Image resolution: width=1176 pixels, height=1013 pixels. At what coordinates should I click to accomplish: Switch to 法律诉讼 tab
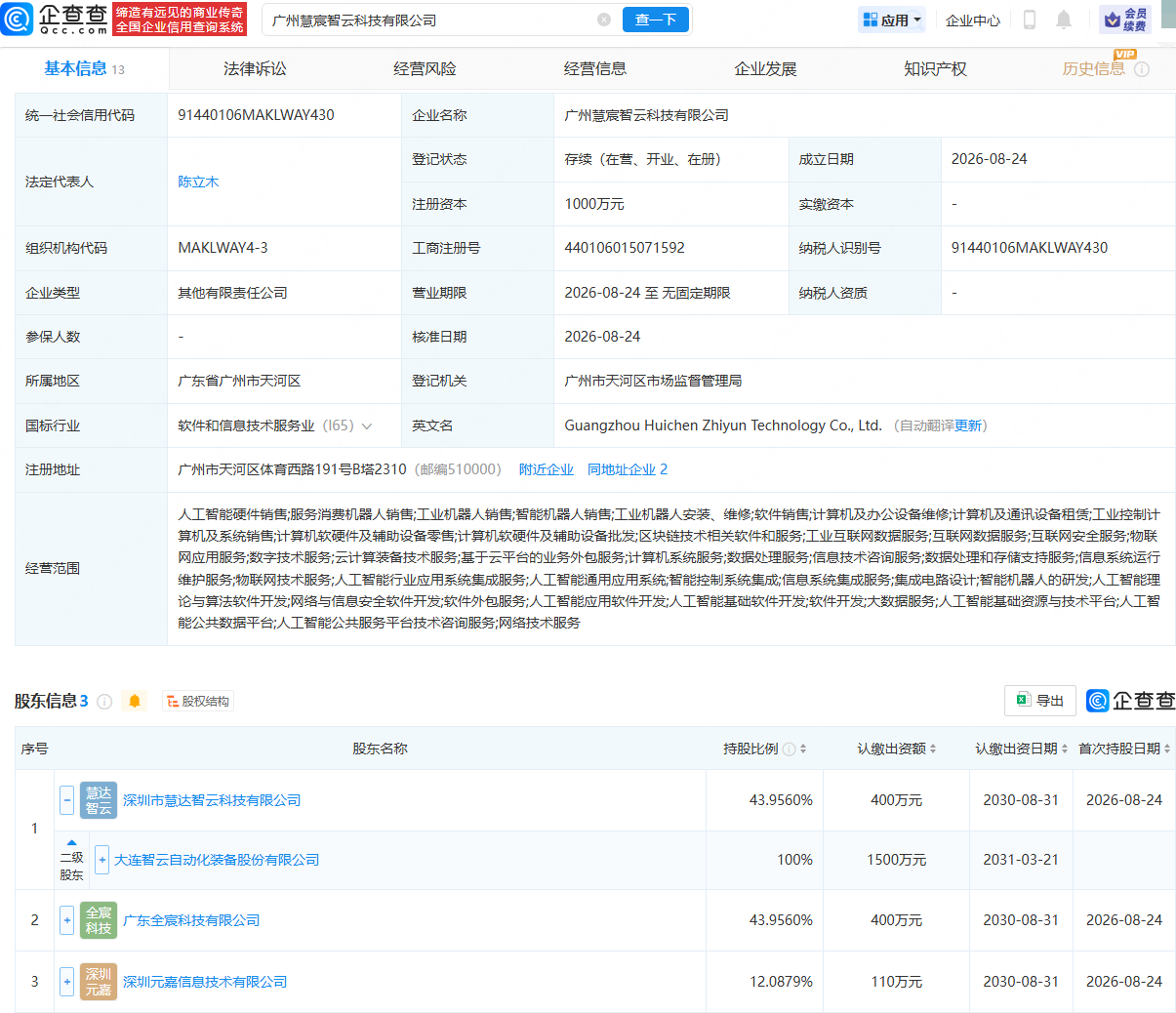(x=255, y=69)
